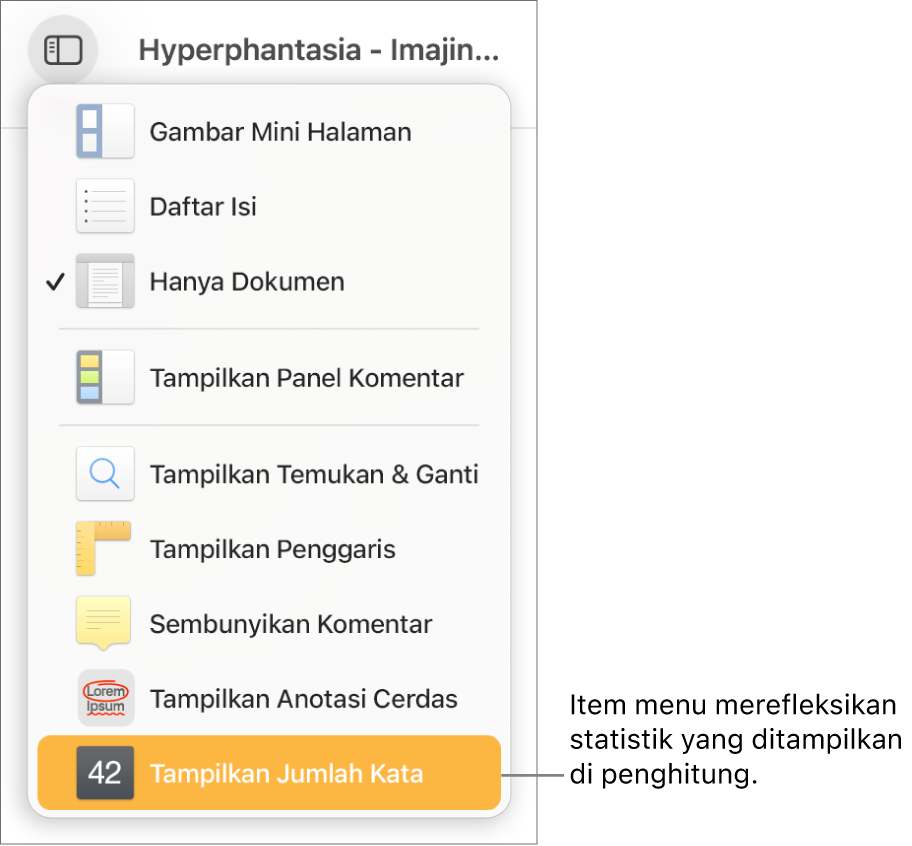Image resolution: width=912 pixels, height=846 pixels.
Task: Select highlighted Tampilkan Jumlah Kata item
Action: tap(269, 773)
